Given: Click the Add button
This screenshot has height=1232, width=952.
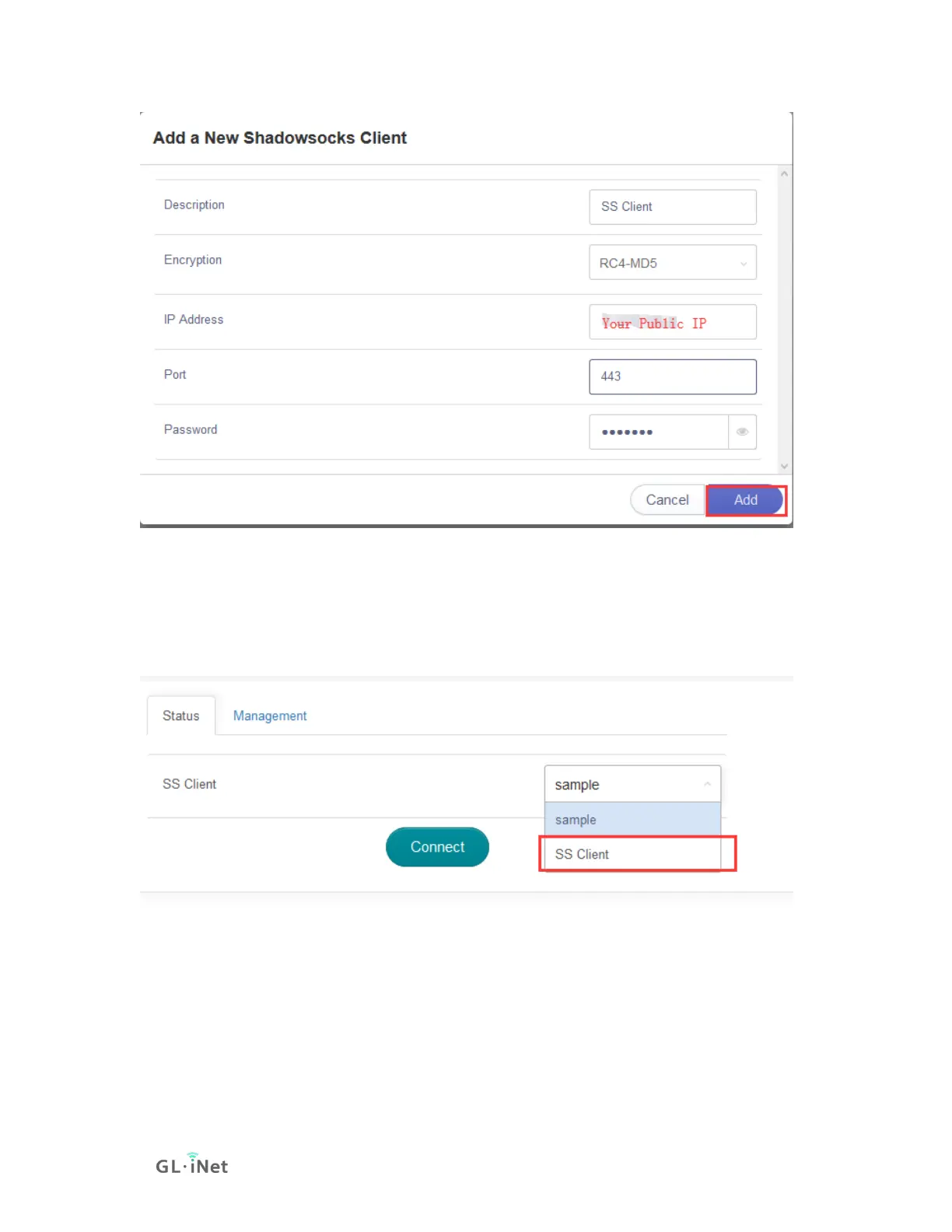Looking at the screenshot, I should 745,500.
